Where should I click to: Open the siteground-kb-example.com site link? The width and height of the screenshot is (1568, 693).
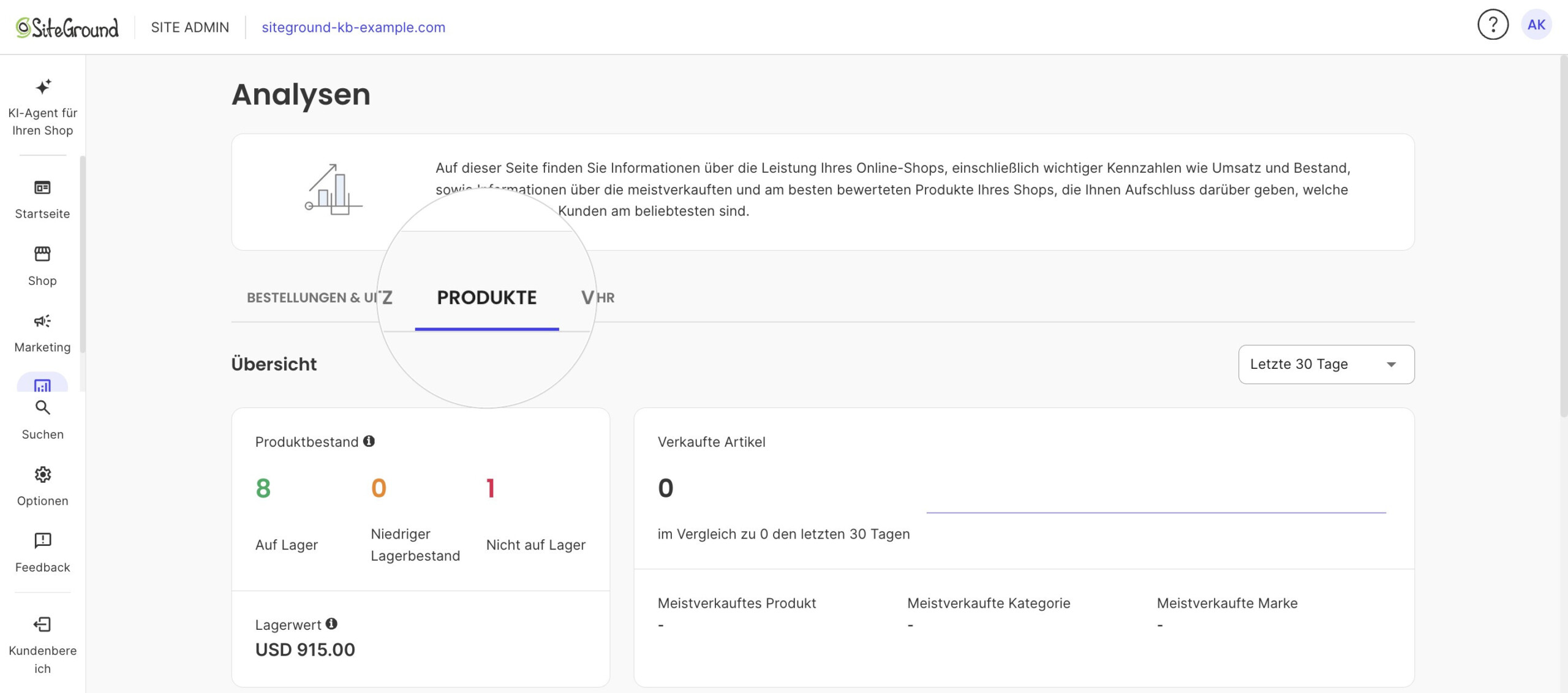point(353,28)
